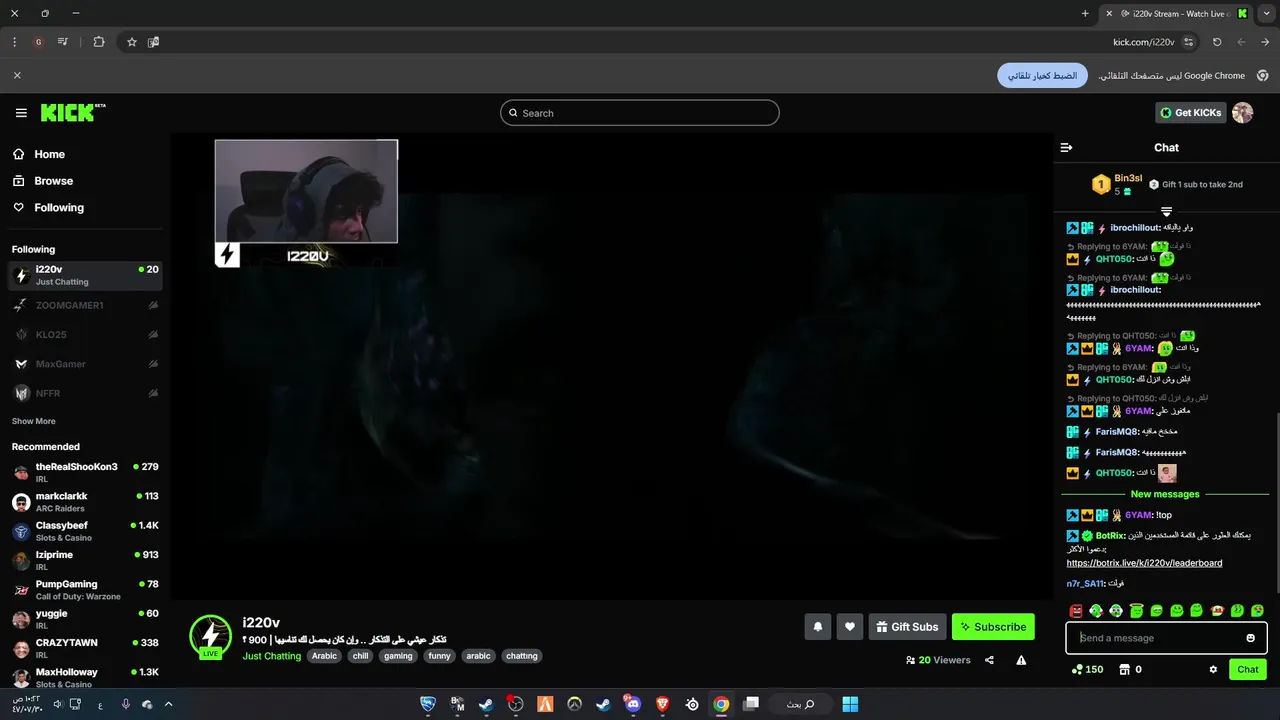
Task: Open PumpGaming Warzone stream
Action: pos(85,590)
